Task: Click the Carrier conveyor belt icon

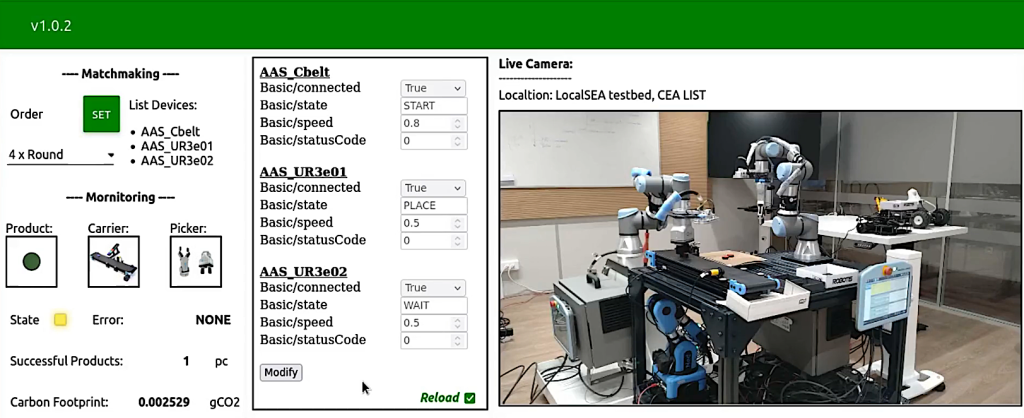Action: coord(113,262)
